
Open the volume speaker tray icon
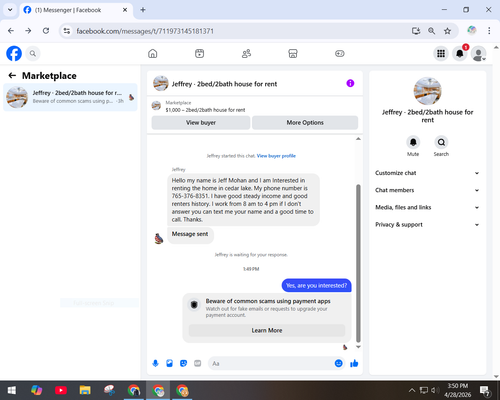pyautogui.click(x=435, y=390)
